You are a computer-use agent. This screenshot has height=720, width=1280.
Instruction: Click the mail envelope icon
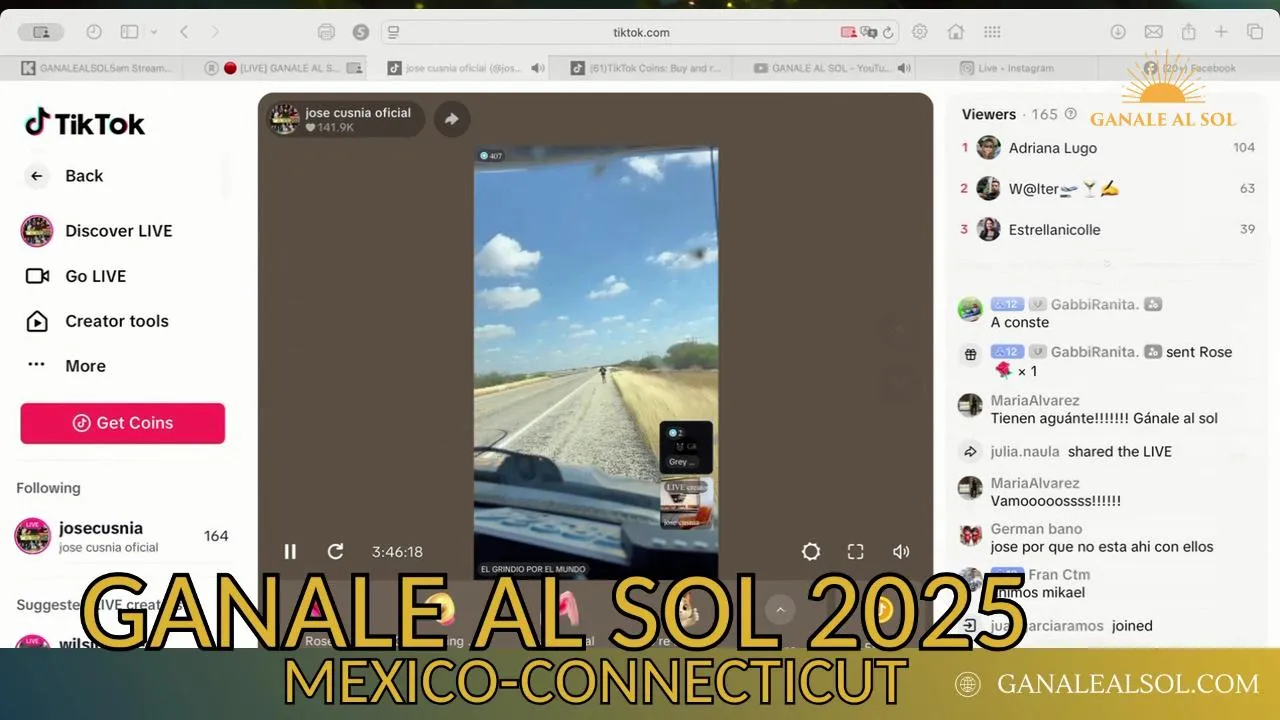click(1153, 32)
